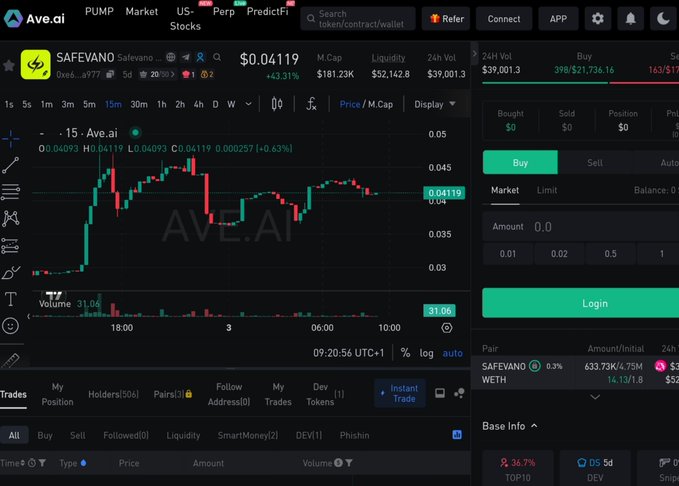Screen dimensions: 679x486
Task: Open the settings gear in header
Action: 598,19
